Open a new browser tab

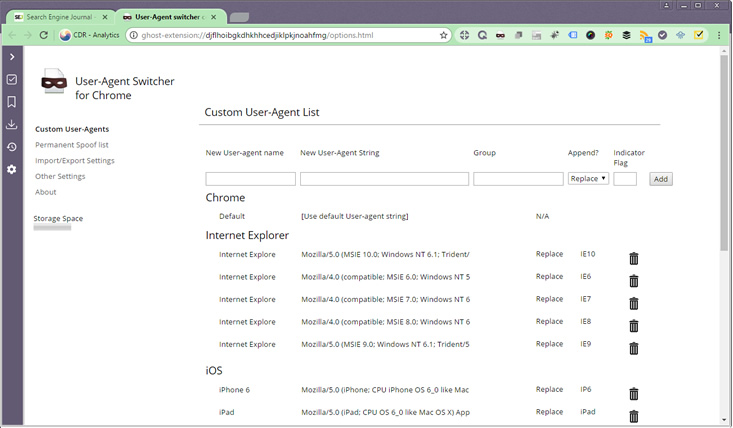point(239,17)
